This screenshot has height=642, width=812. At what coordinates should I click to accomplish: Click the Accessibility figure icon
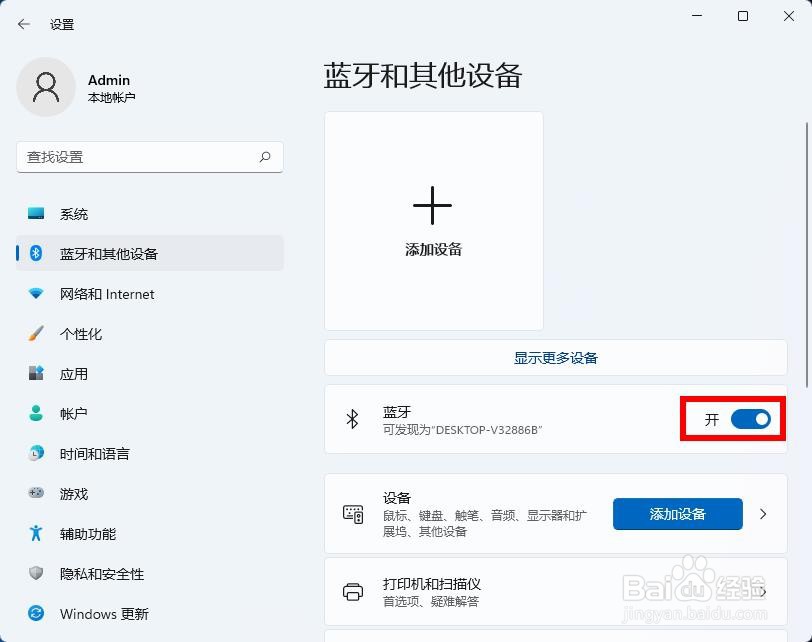pyautogui.click(x=36, y=533)
